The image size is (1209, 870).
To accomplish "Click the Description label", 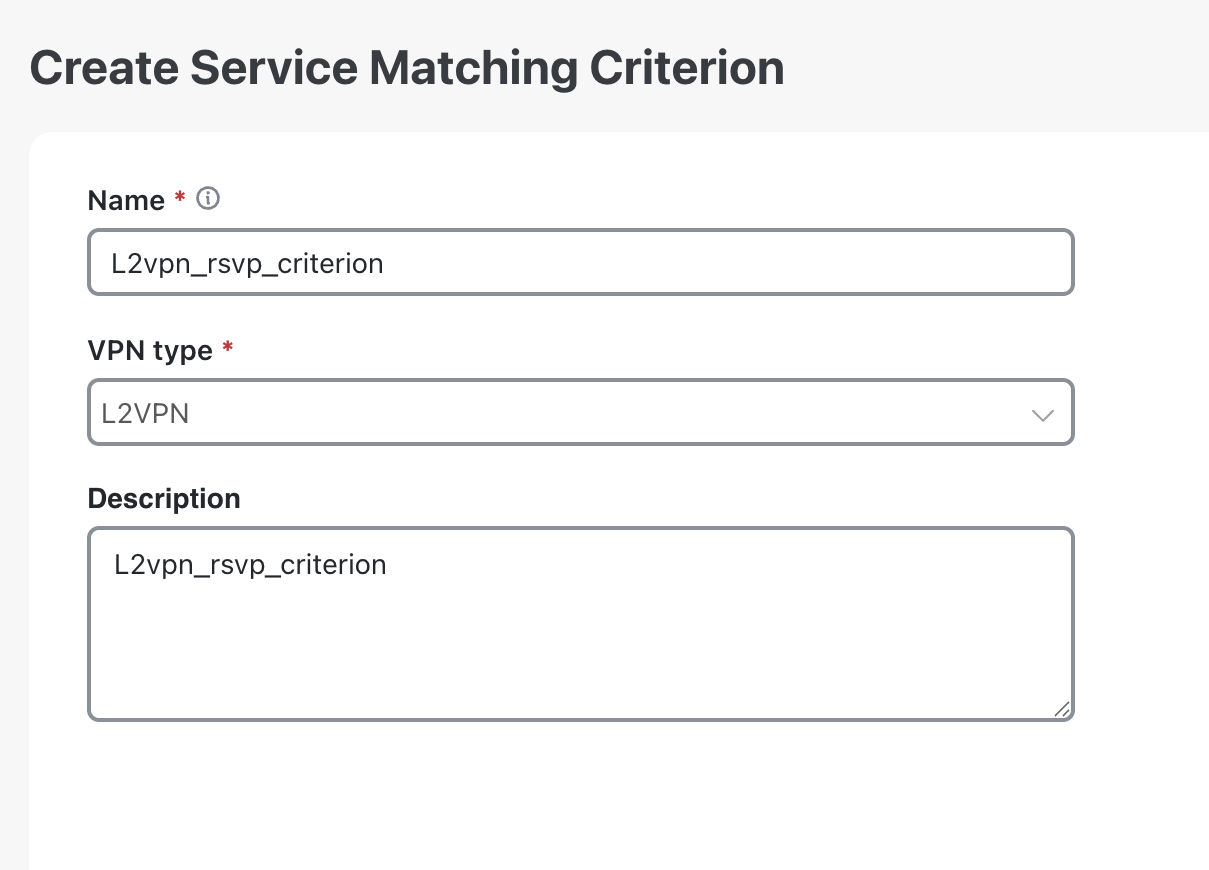I will 163,498.
